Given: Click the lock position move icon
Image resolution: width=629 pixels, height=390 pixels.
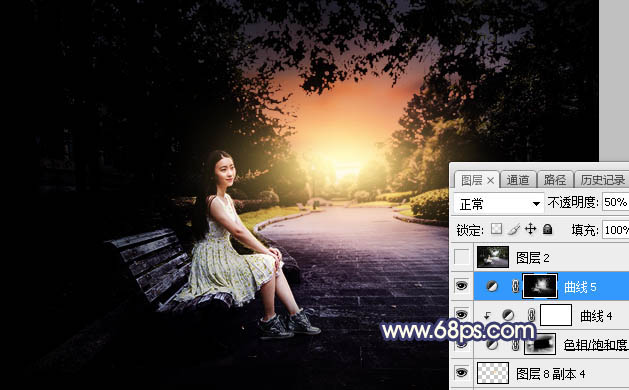Looking at the screenshot, I should pos(530,229).
